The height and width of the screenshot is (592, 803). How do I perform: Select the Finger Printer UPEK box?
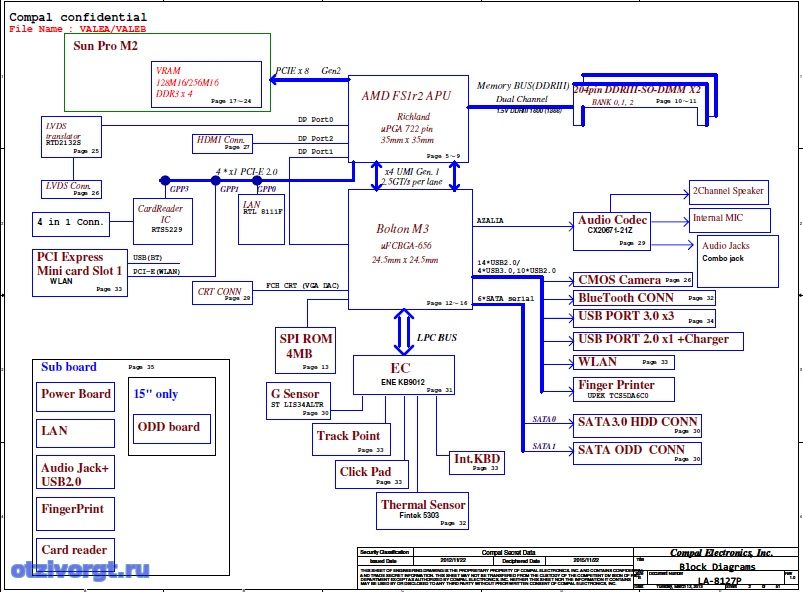(623, 389)
